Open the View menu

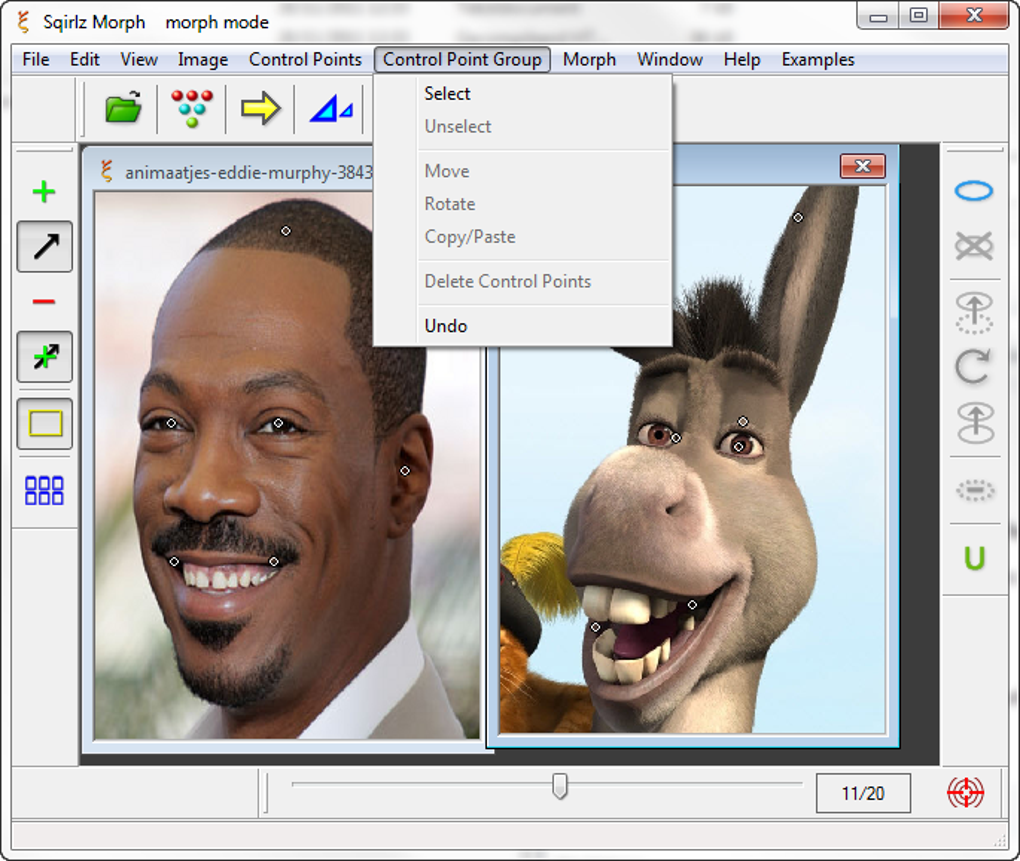click(139, 59)
